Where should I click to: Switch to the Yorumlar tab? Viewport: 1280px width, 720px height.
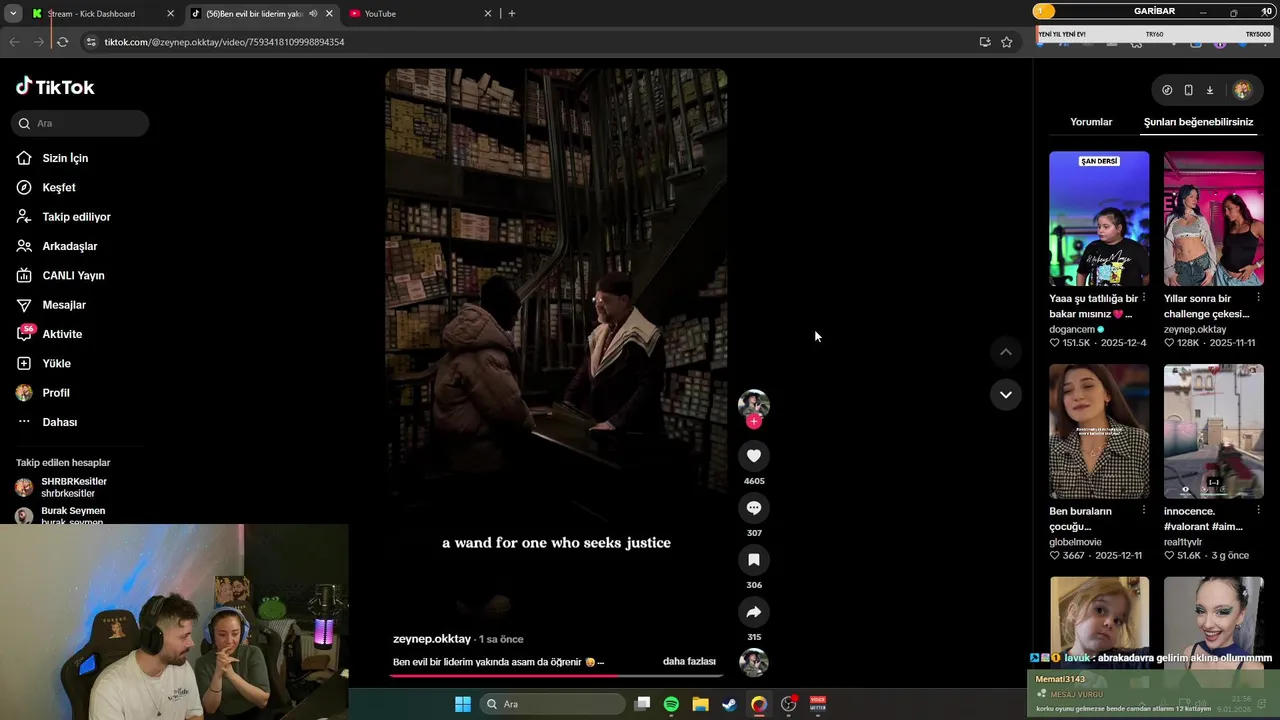(1091, 122)
